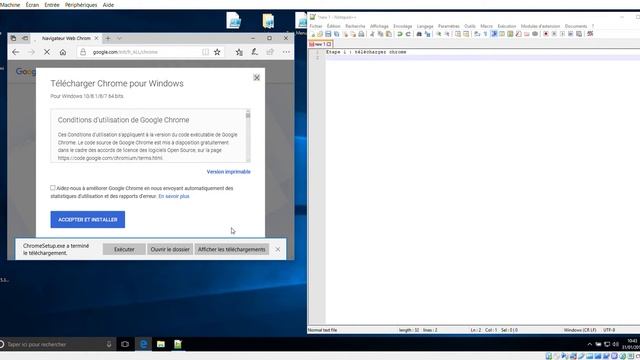Open File Explorer from the taskbar
The height and width of the screenshot is (360, 640).
pyautogui.click(x=161, y=344)
